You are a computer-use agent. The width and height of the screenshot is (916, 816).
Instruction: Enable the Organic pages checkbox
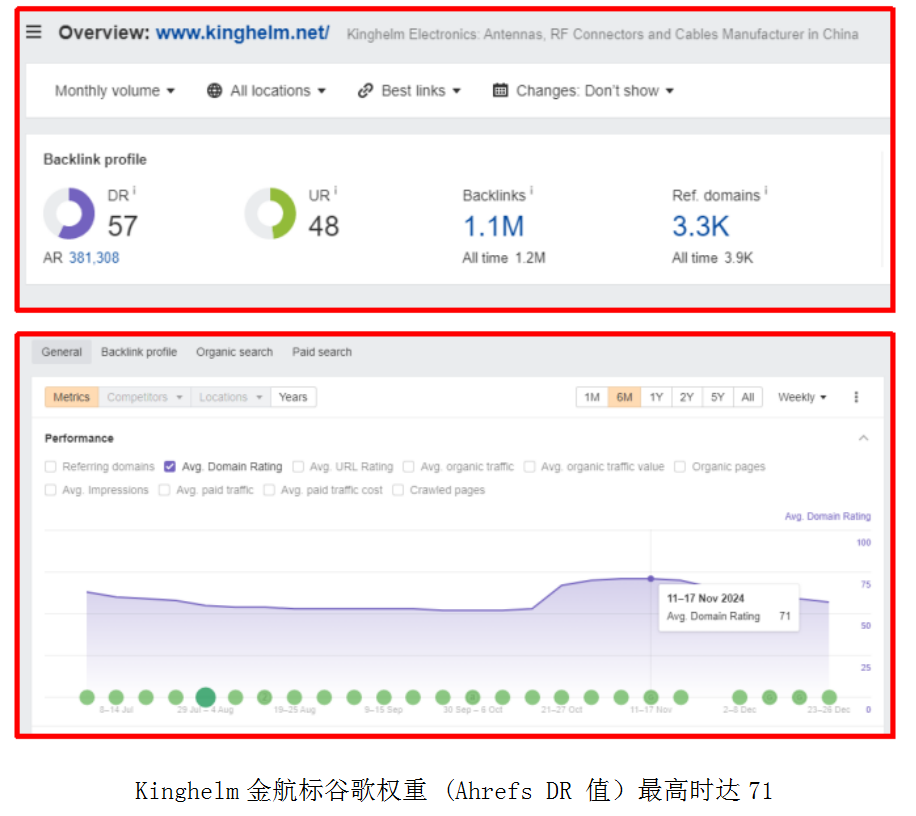pyautogui.click(x=680, y=467)
